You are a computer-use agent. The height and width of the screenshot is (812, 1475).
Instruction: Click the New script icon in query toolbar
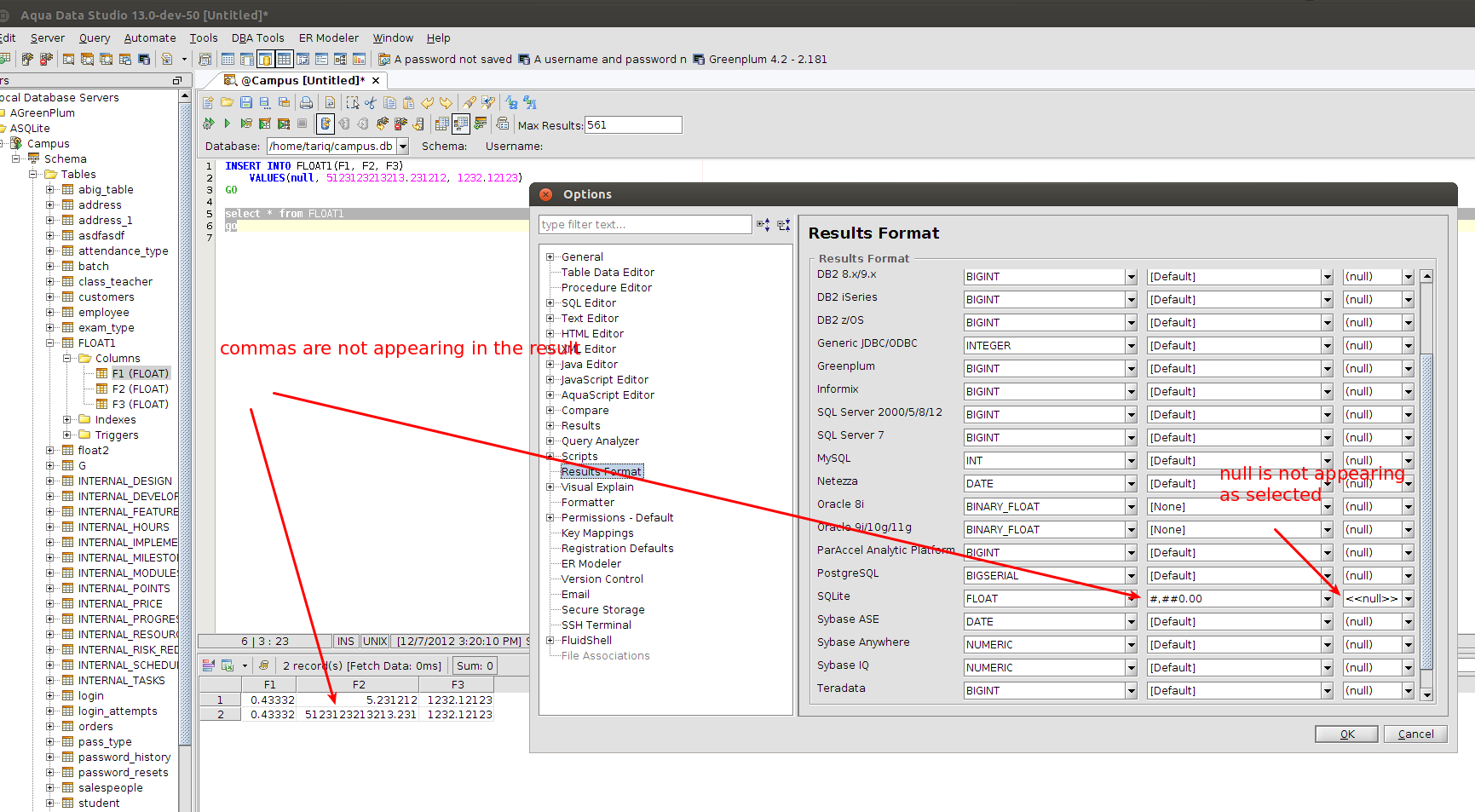(x=209, y=102)
